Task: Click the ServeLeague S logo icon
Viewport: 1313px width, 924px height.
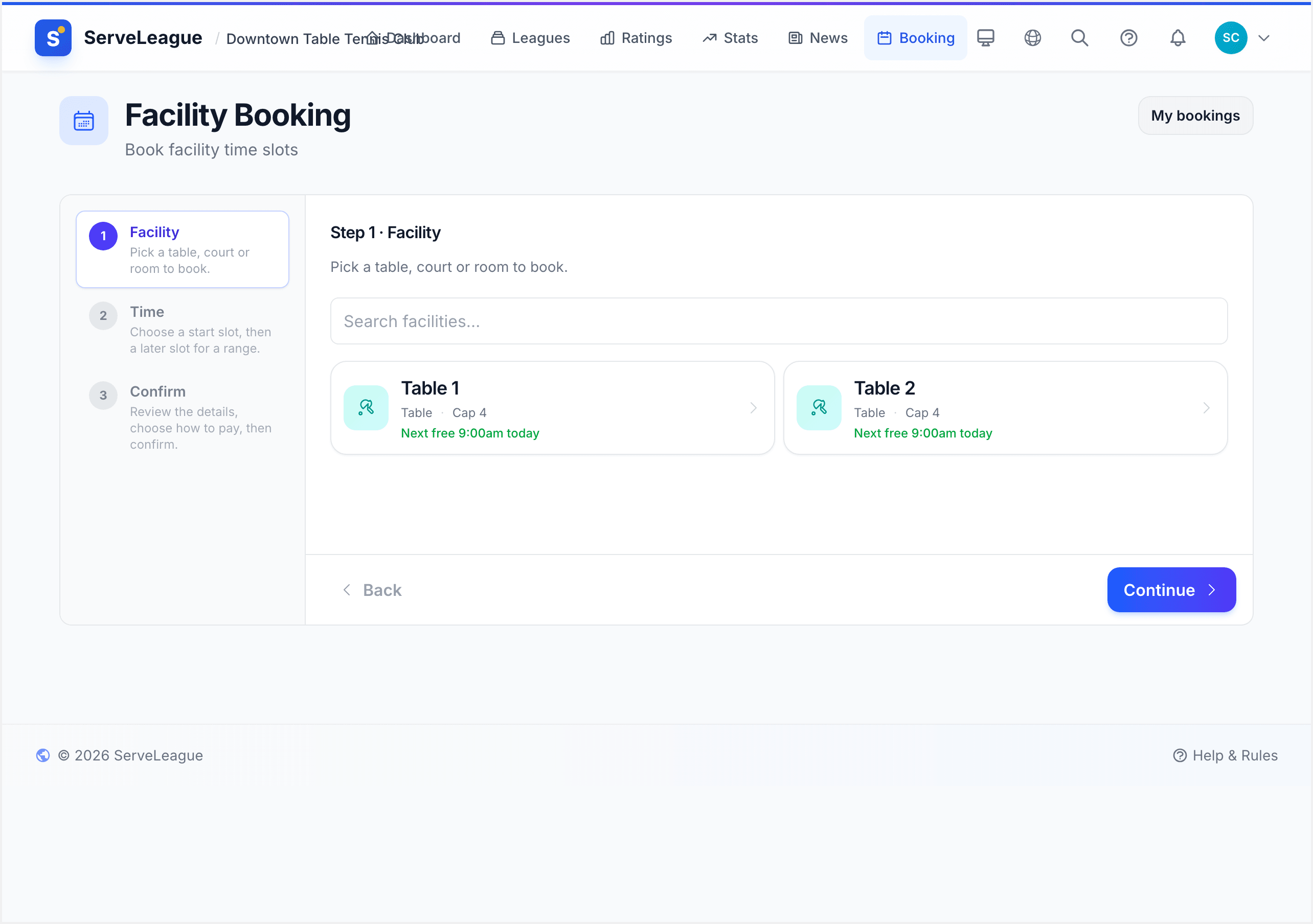Action: 53,38
